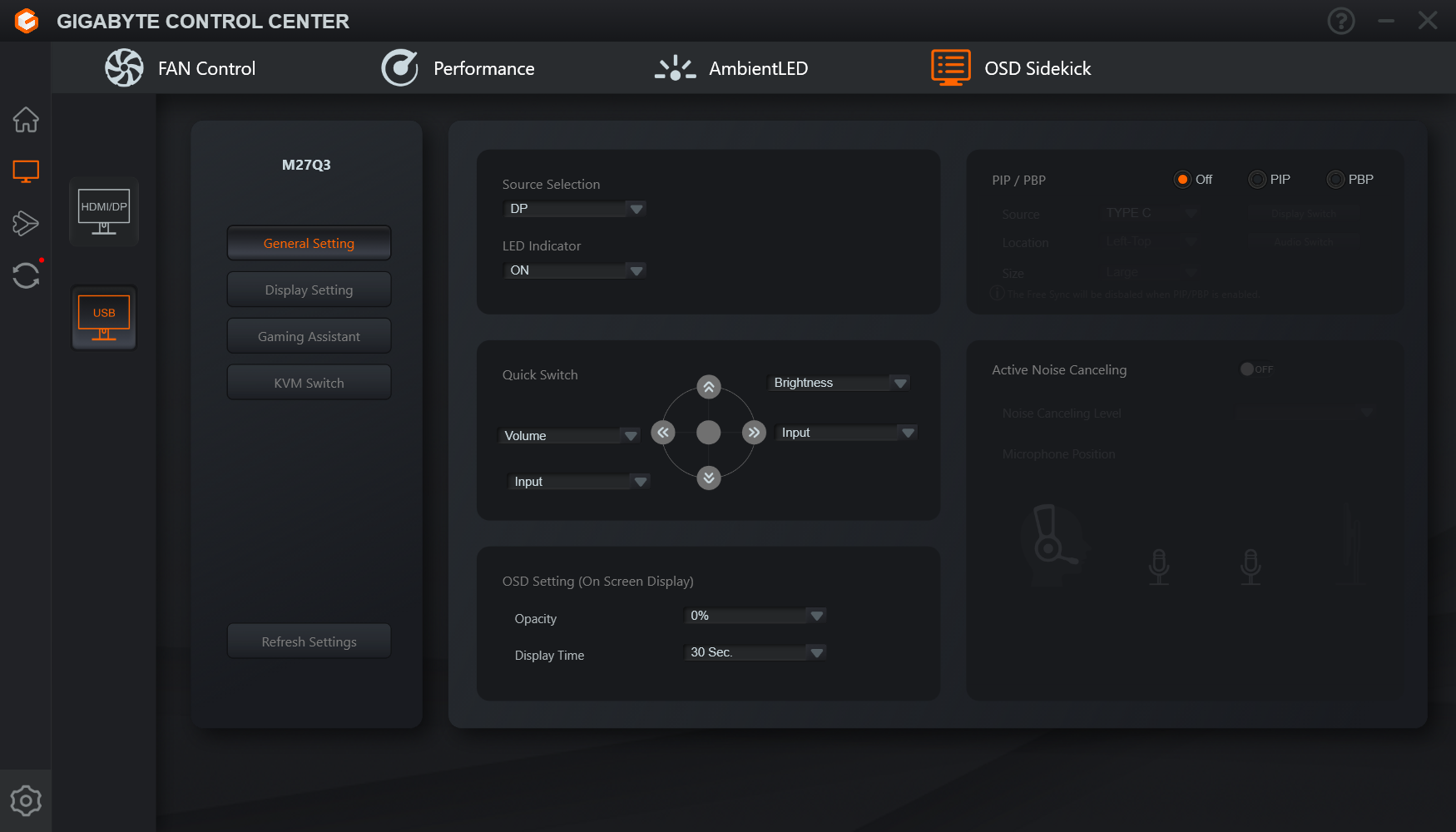Click the Display Switch button
Image resolution: width=1456 pixels, height=832 pixels.
coord(1304,214)
